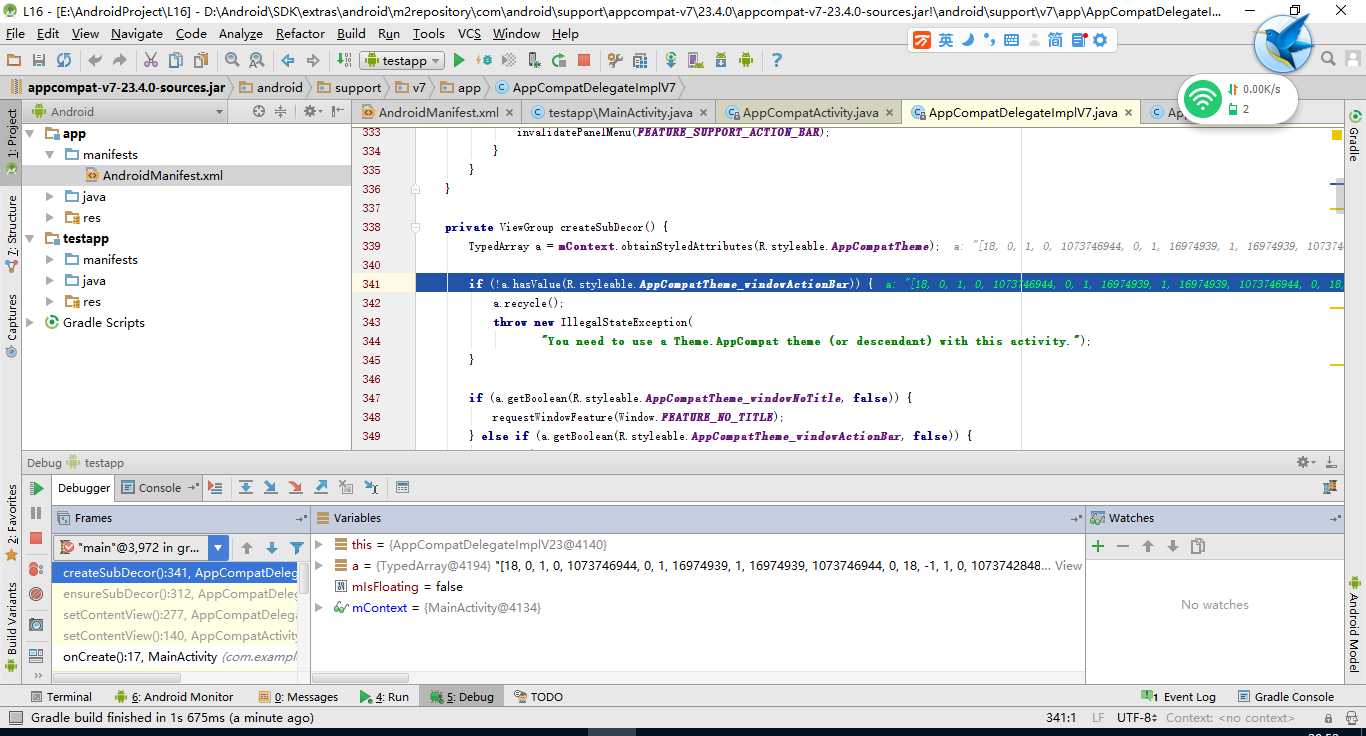Click the Pause Program debug icon
The image size is (1366, 736).
(36, 513)
